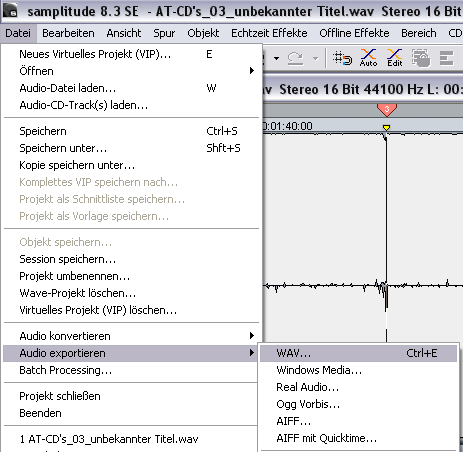Click the redo arrow icon
This screenshot has width=463, height=452.
(x=295, y=59)
